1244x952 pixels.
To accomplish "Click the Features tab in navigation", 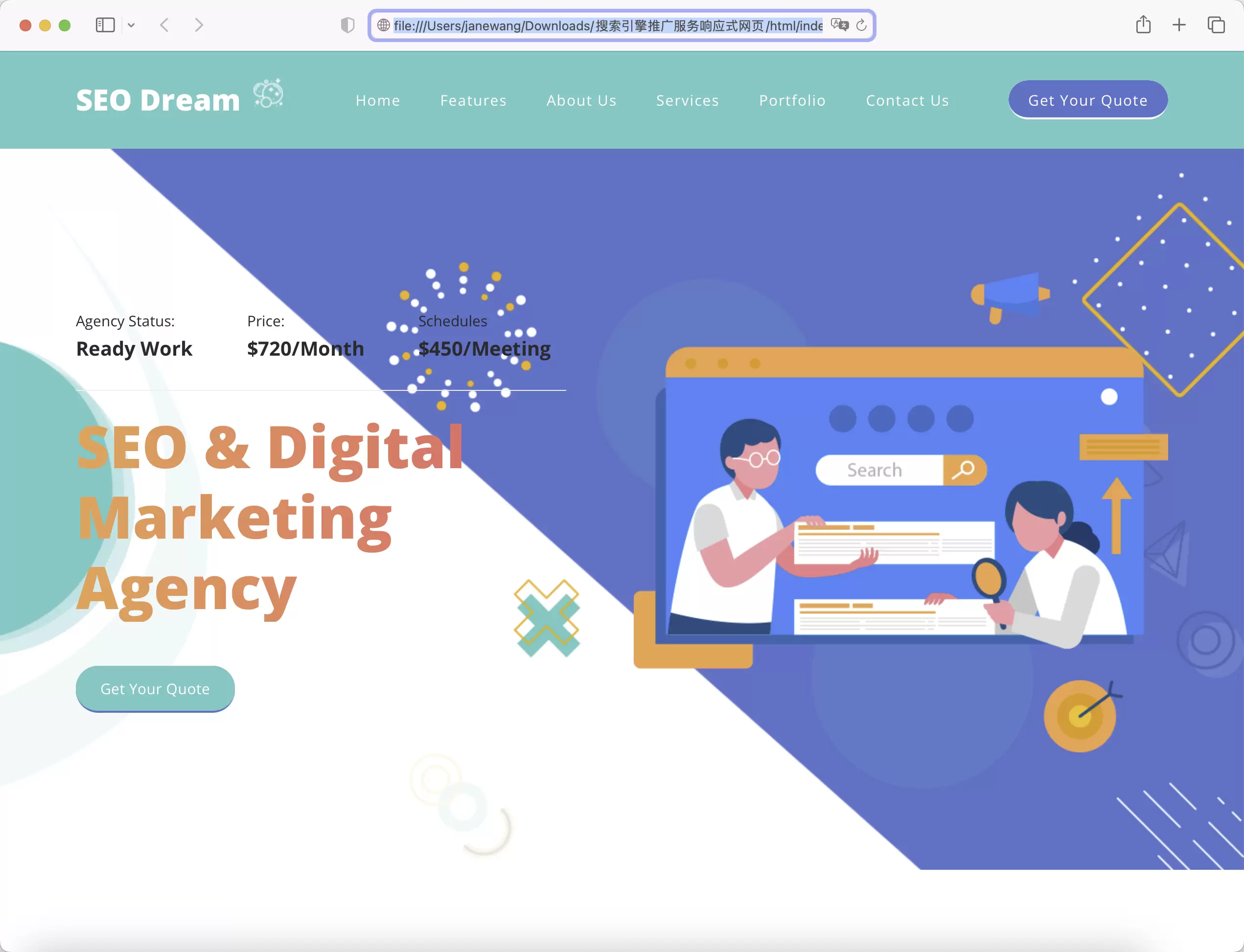I will coord(474,100).
